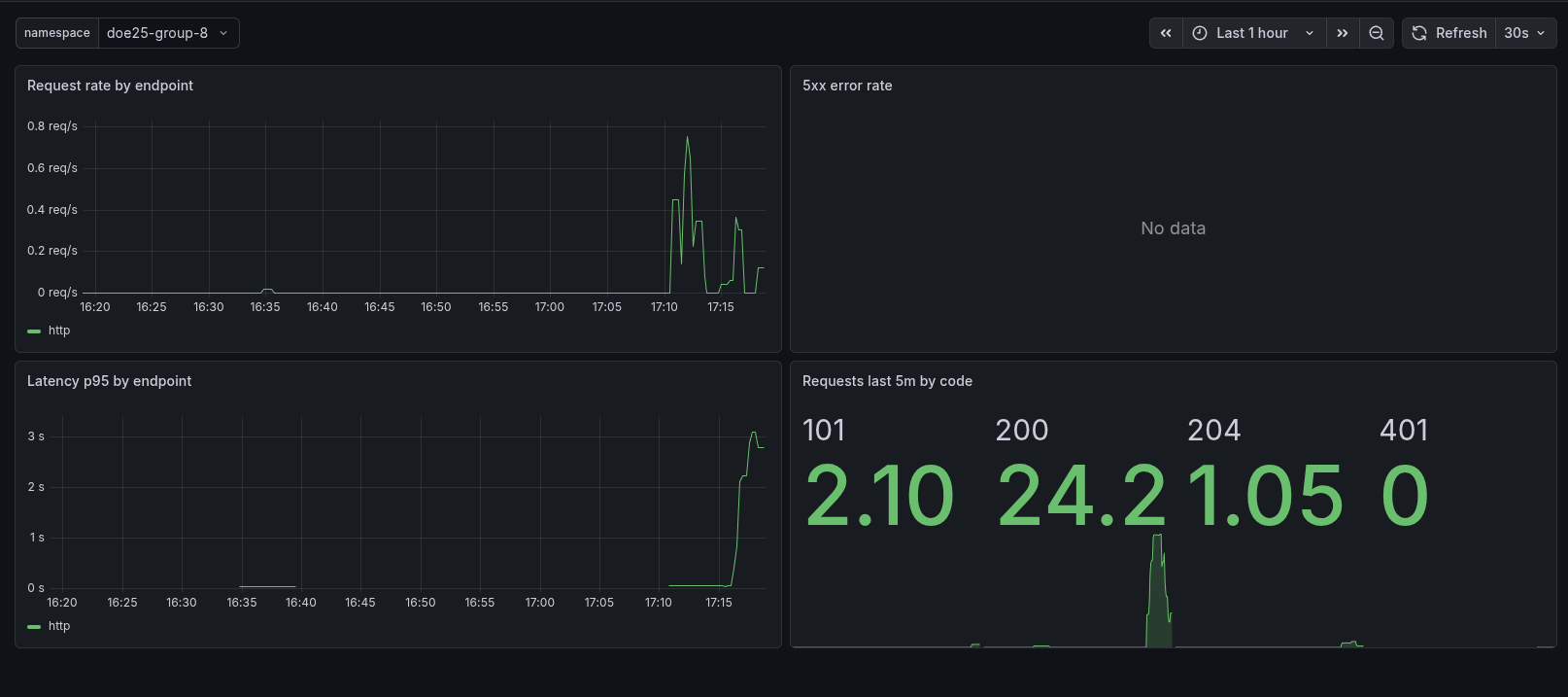This screenshot has height=697, width=1568.
Task: Open the Request rate by endpoint panel title
Action: [110, 86]
